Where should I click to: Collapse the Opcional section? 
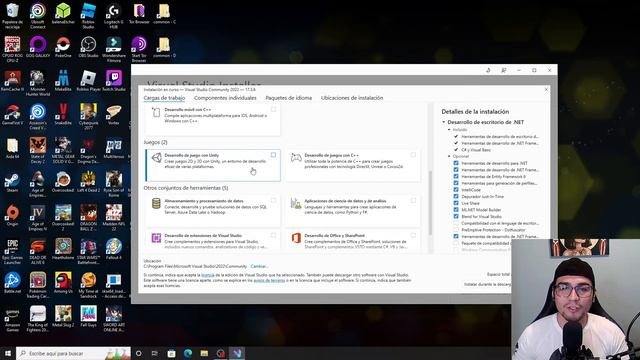tap(449, 156)
